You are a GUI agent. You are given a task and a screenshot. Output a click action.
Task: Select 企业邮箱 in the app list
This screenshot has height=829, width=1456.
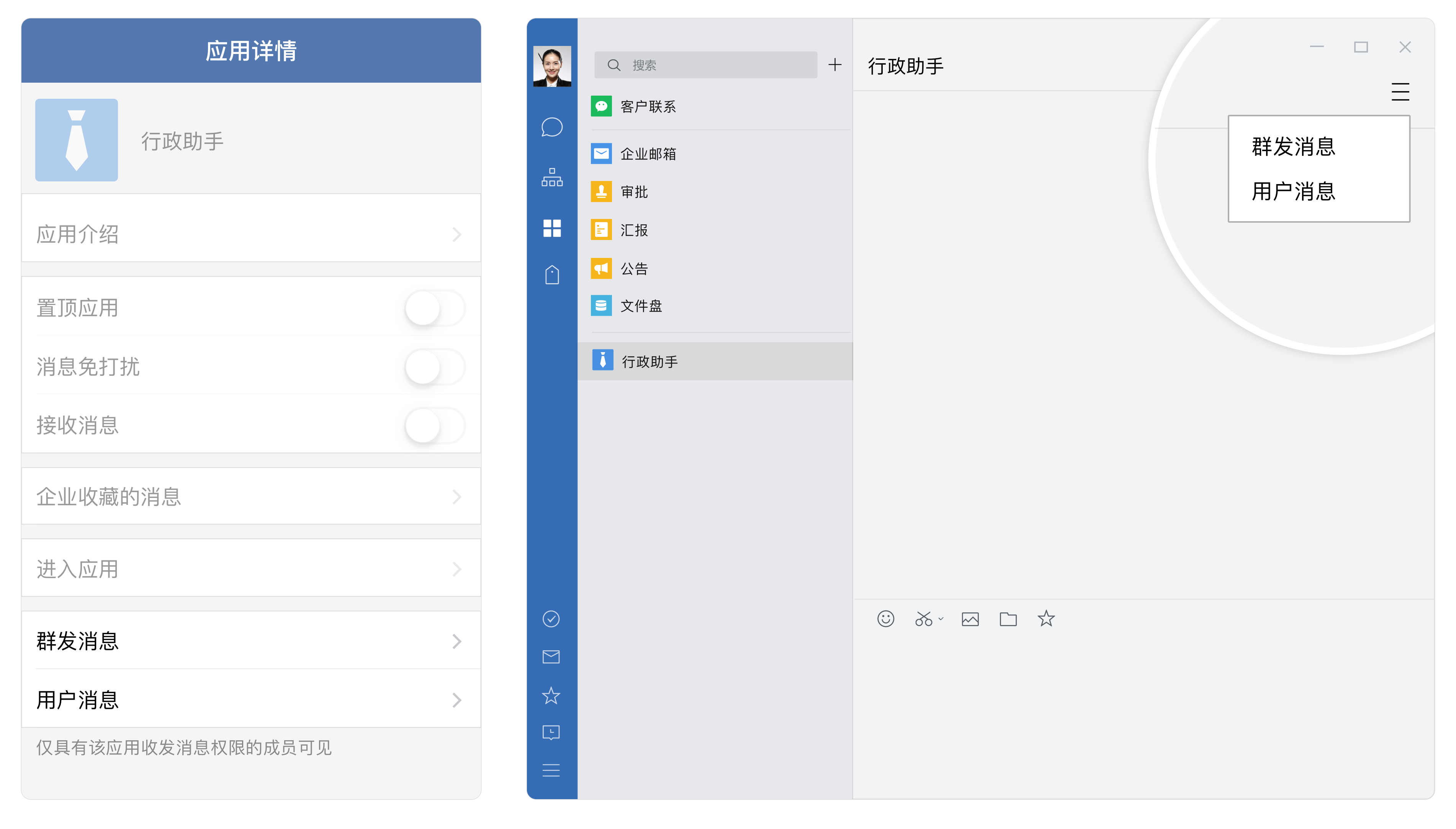pyautogui.click(x=715, y=154)
